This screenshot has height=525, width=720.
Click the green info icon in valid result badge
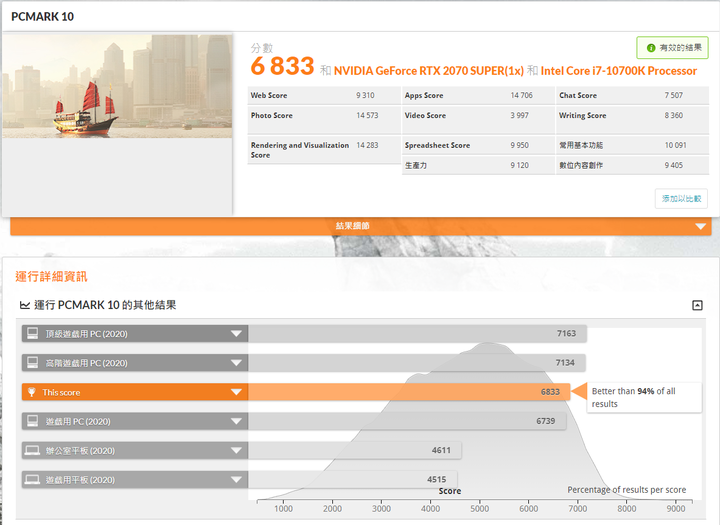coord(651,48)
